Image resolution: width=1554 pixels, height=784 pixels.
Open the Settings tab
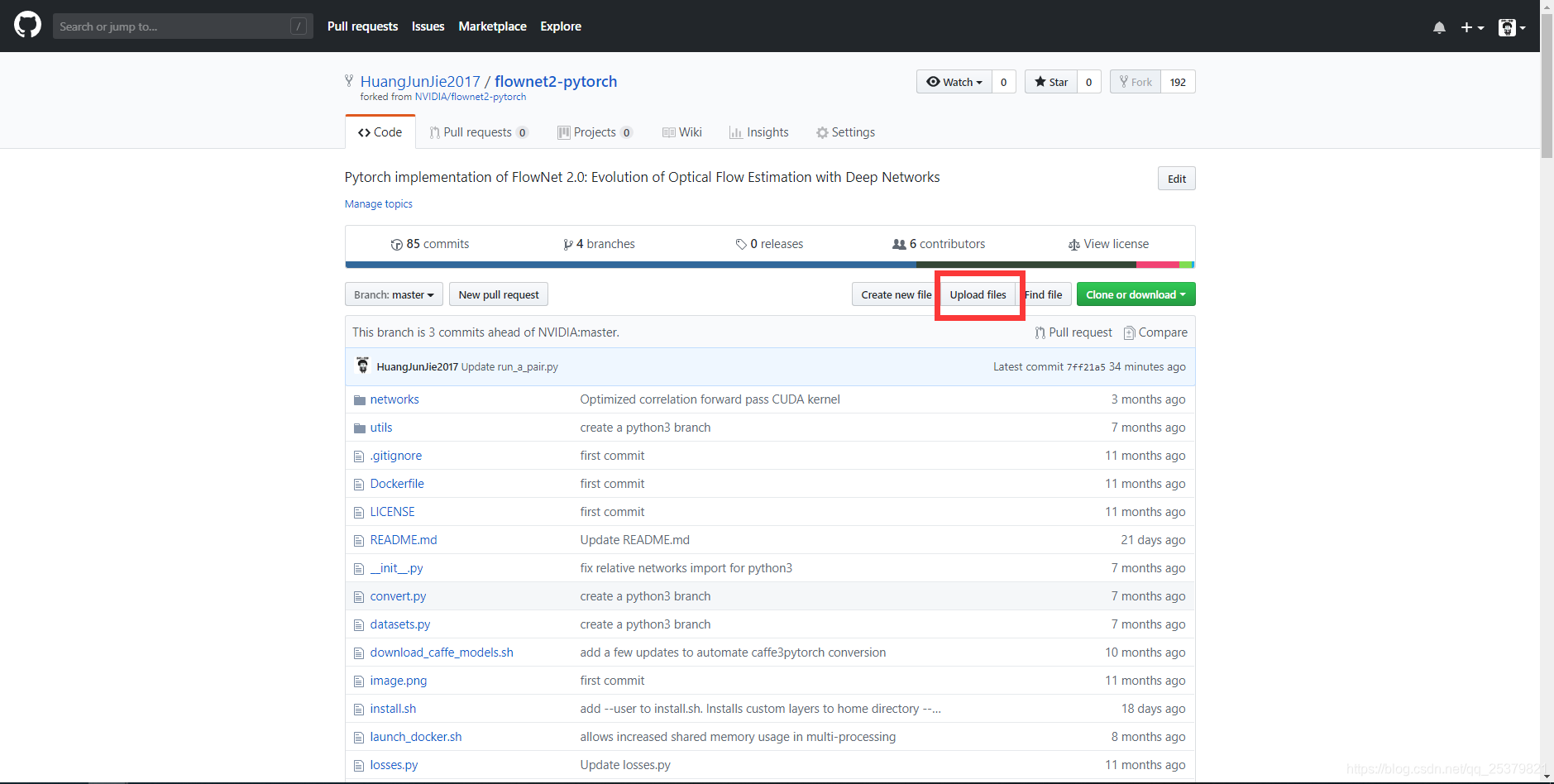(x=845, y=132)
